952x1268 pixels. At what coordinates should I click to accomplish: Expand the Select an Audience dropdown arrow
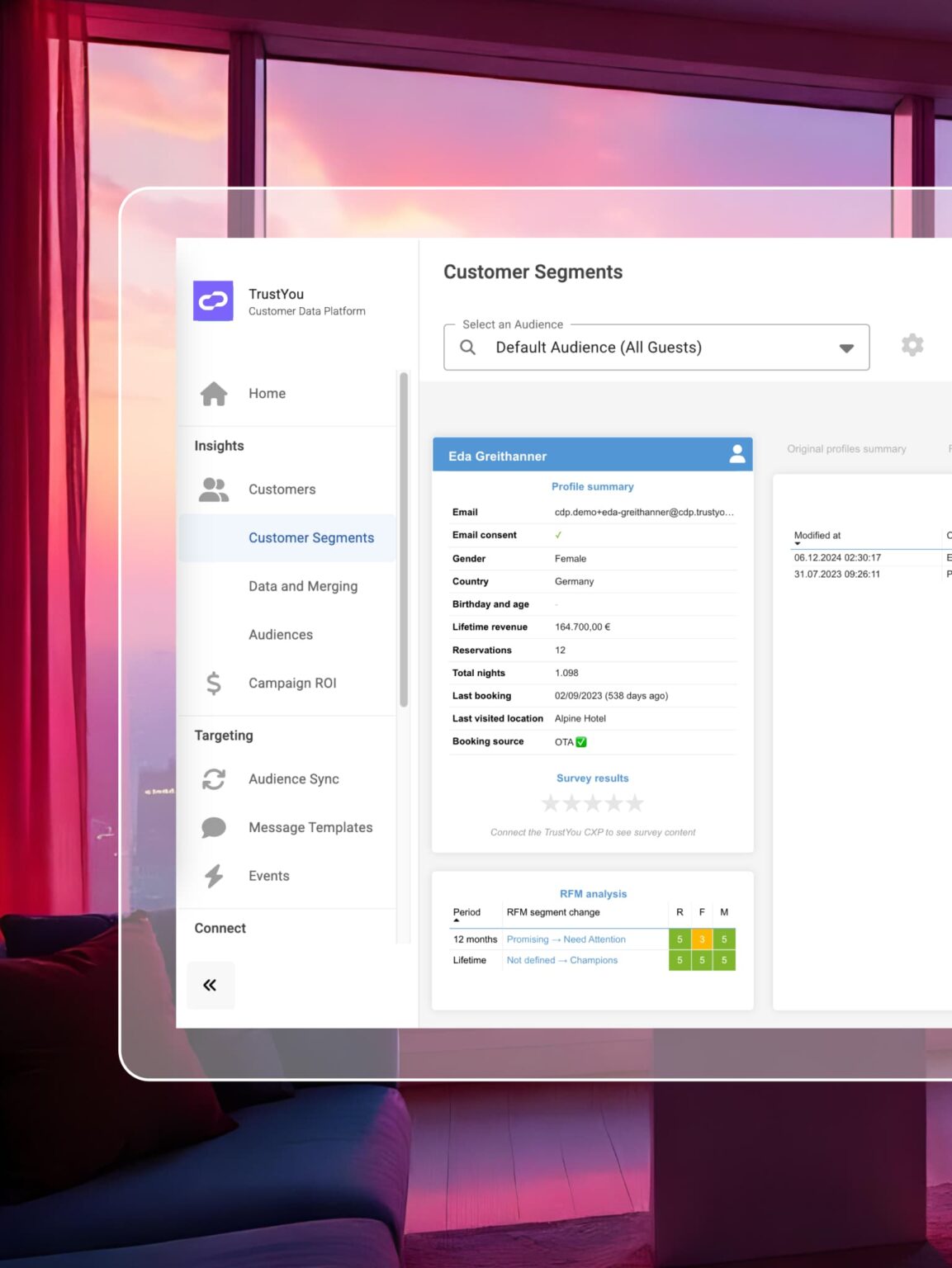click(x=845, y=348)
